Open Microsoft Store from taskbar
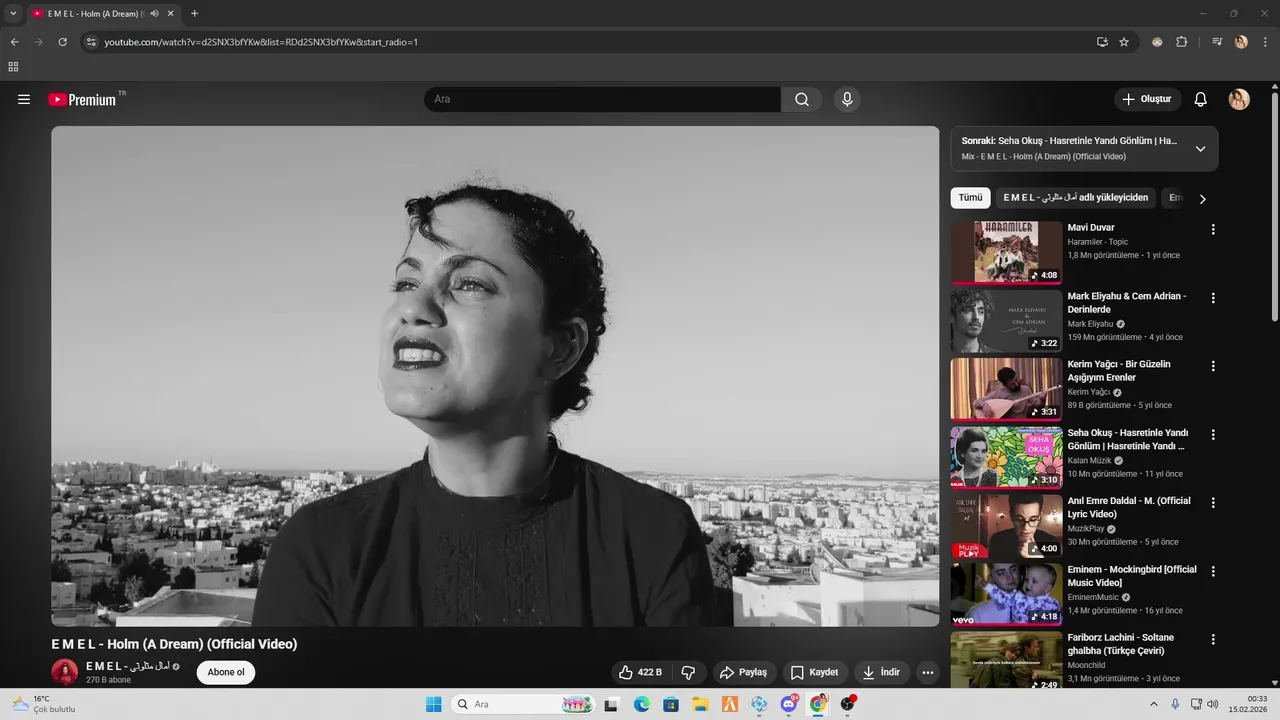The height and width of the screenshot is (720, 1280). pyautogui.click(x=670, y=704)
